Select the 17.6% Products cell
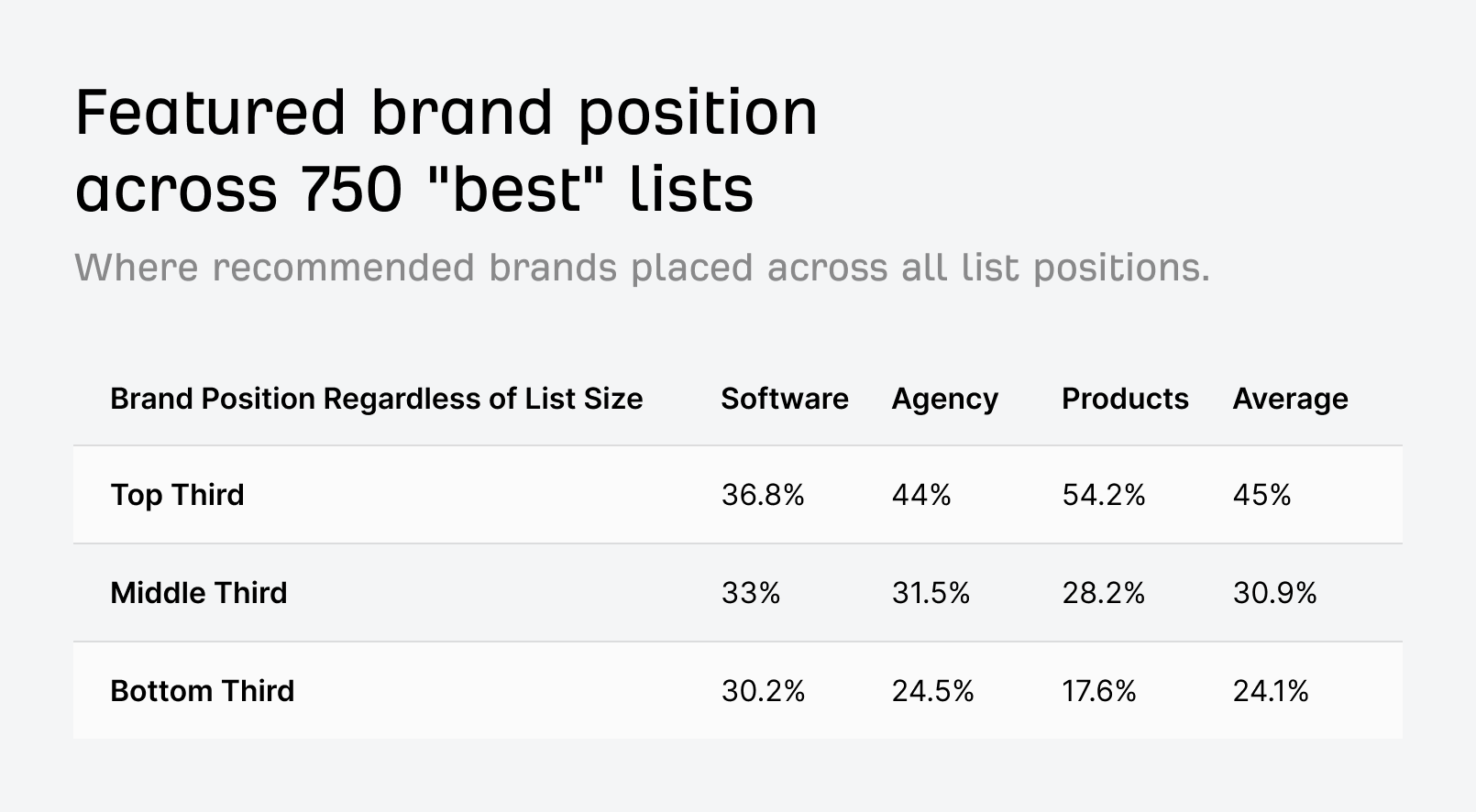This screenshot has width=1476, height=812. tap(1099, 690)
